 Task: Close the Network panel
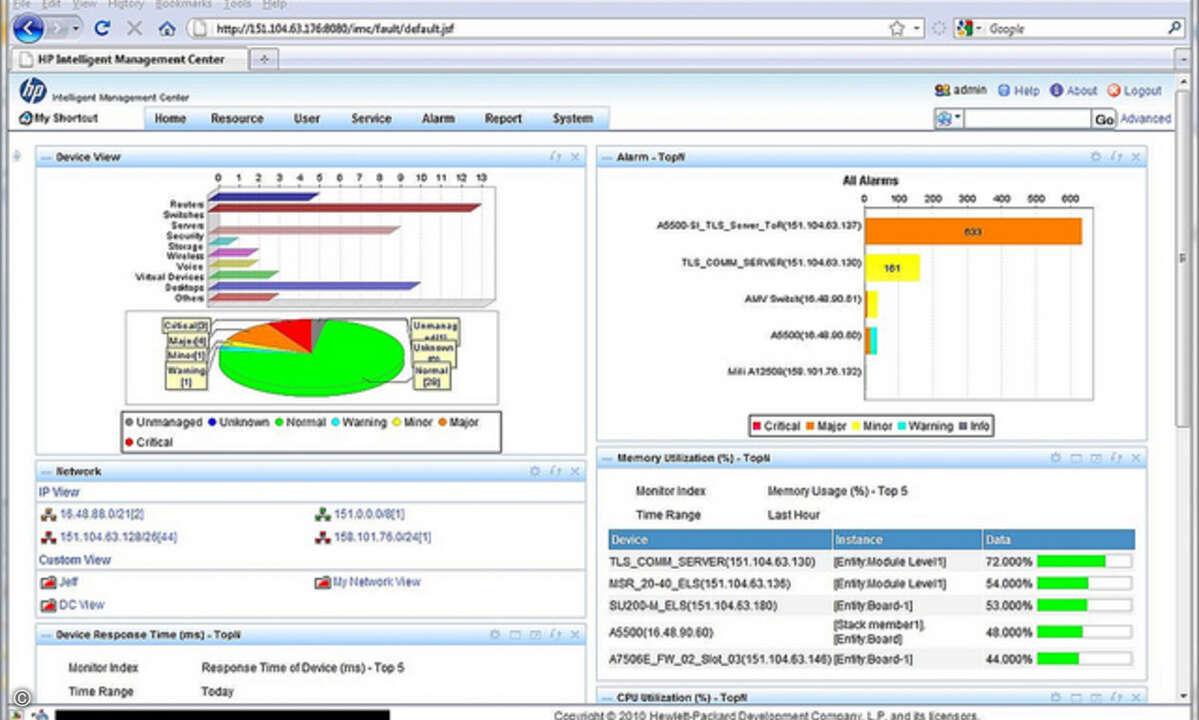(x=575, y=471)
